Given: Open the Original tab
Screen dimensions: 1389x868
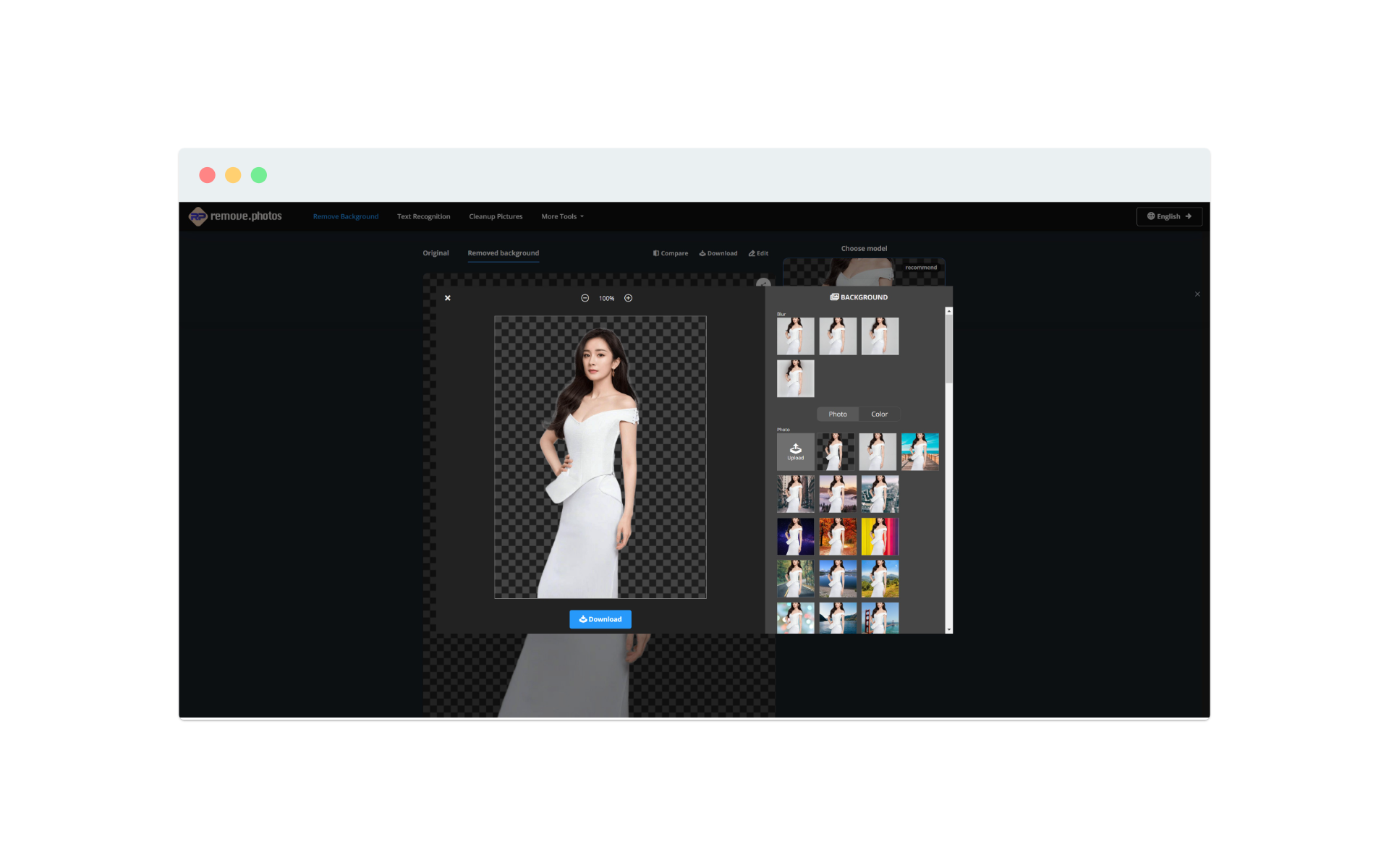Looking at the screenshot, I should pyautogui.click(x=436, y=253).
